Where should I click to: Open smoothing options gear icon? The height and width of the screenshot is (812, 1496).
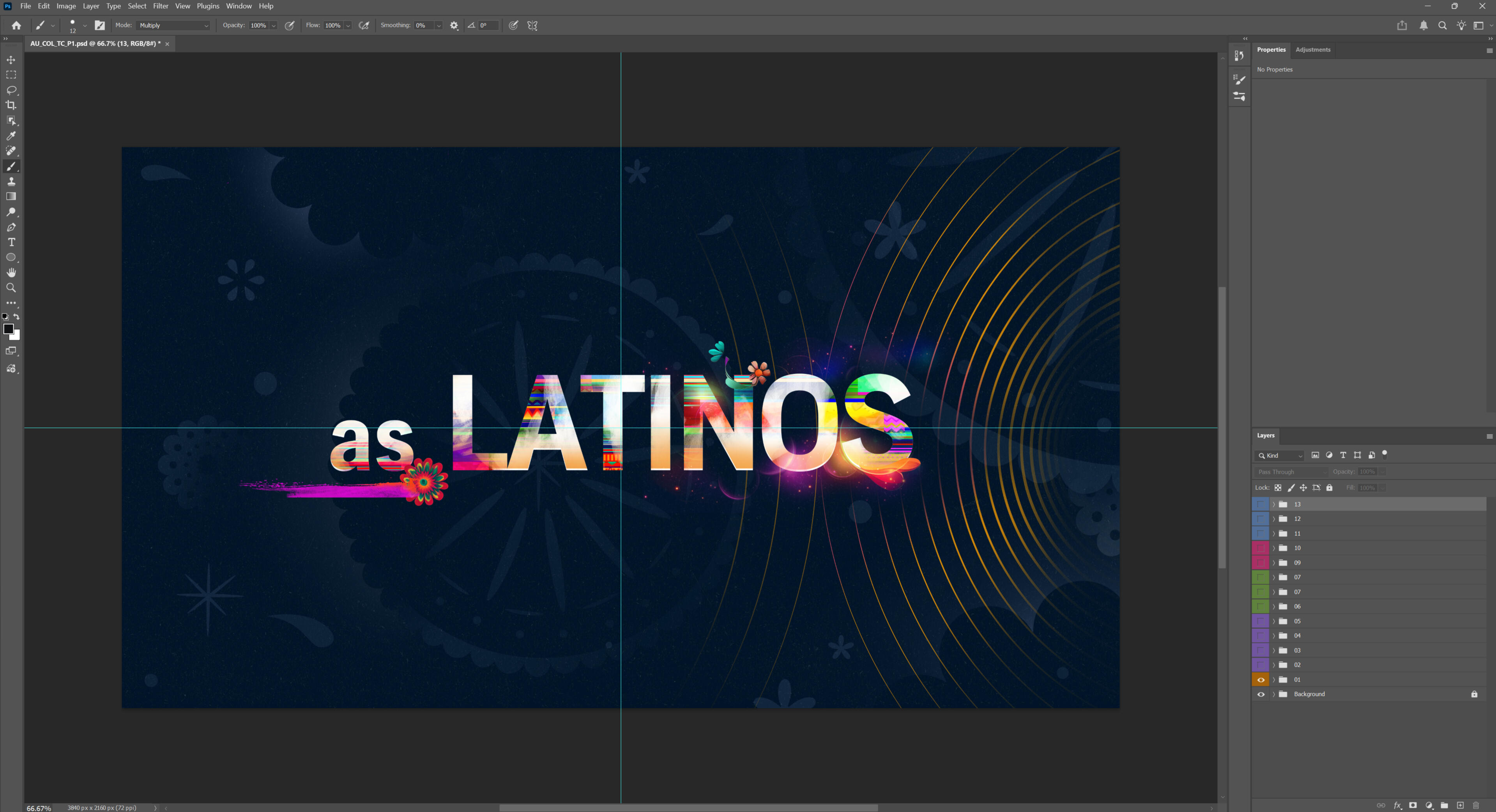pyautogui.click(x=454, y=26)
